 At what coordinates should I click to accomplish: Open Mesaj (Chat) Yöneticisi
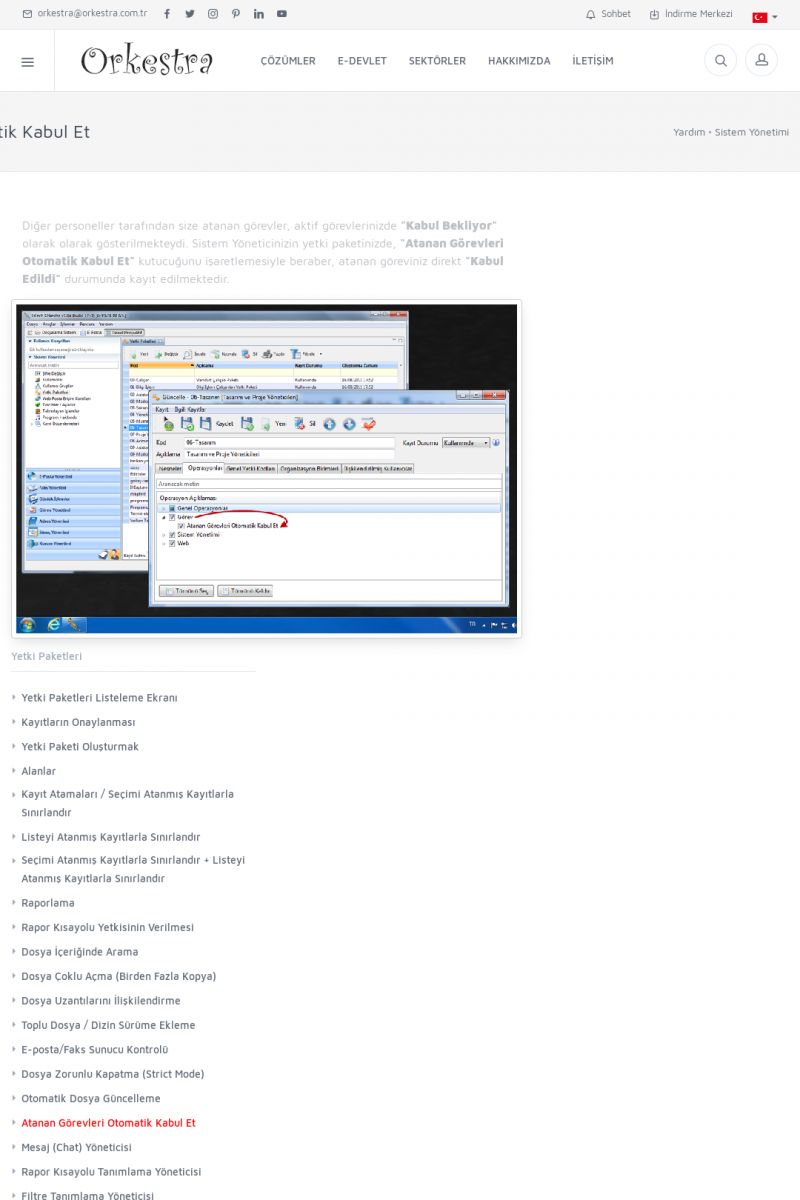77,1147
